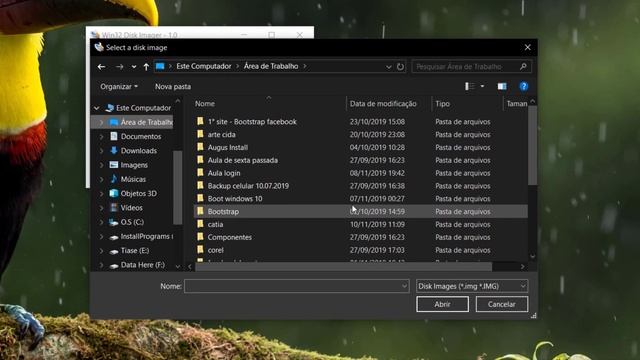Open Imagens in the sidebar
Image resolution: width=640 pixels, height=360 pixels.
click(x=134, y=165)
